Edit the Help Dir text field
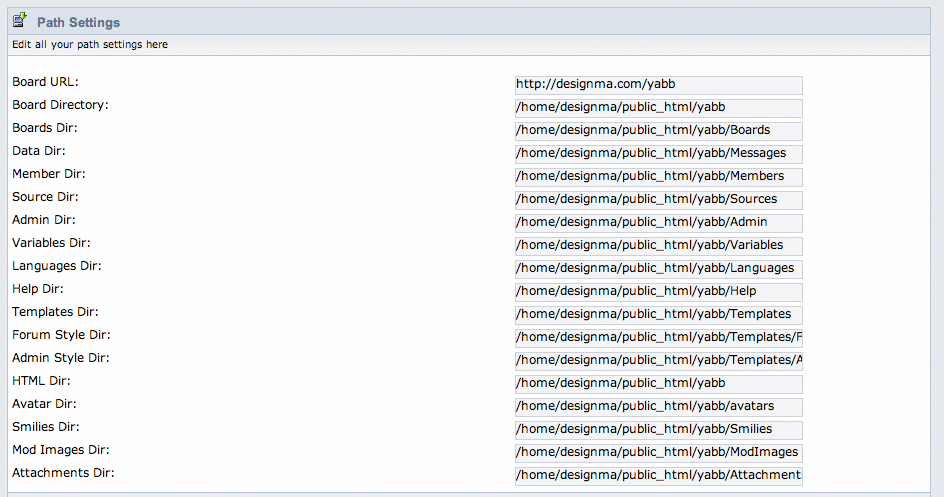This screenshot has width=944, height=497. 658,292
